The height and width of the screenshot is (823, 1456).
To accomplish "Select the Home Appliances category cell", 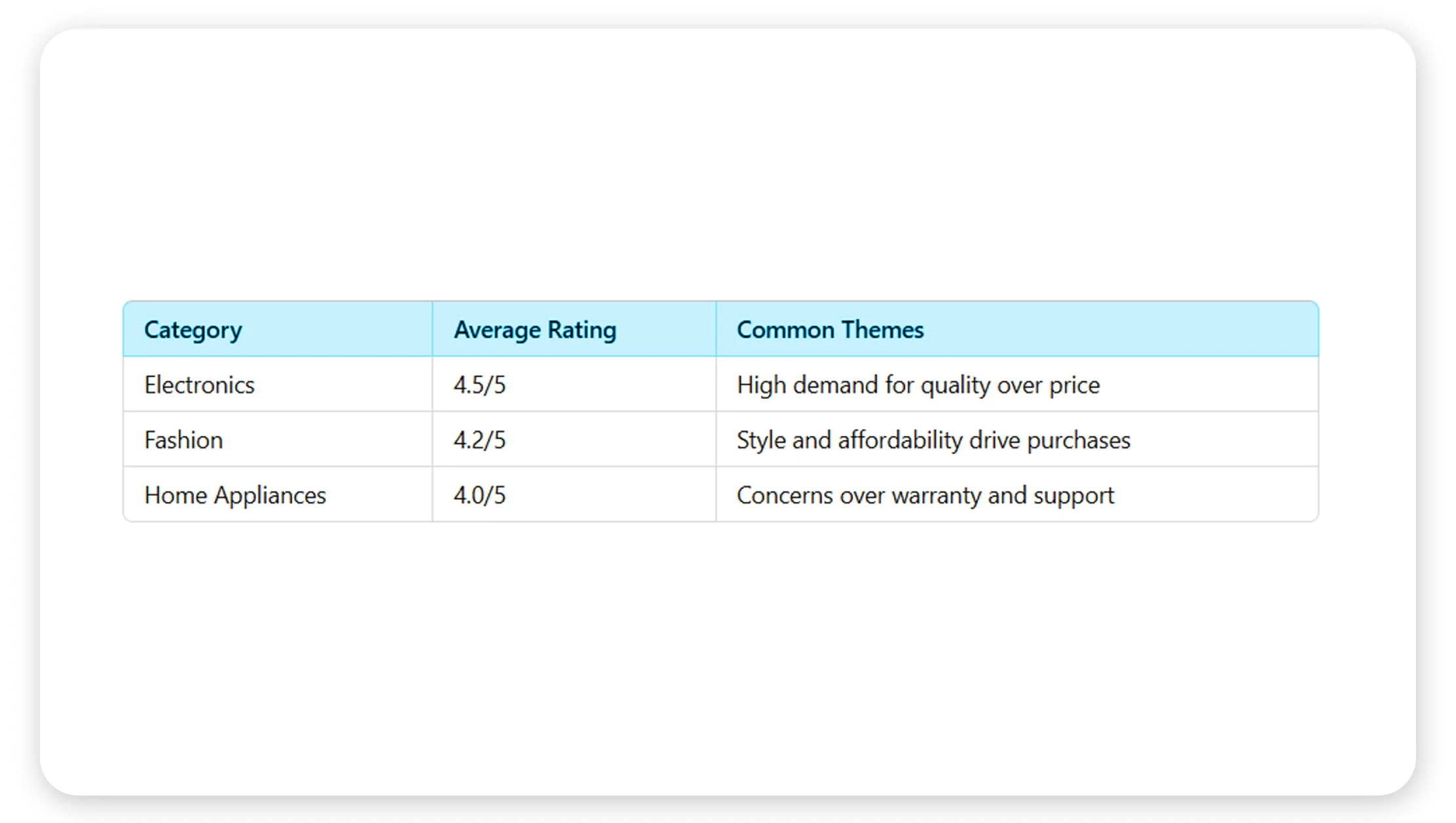I will click(278, 494).
